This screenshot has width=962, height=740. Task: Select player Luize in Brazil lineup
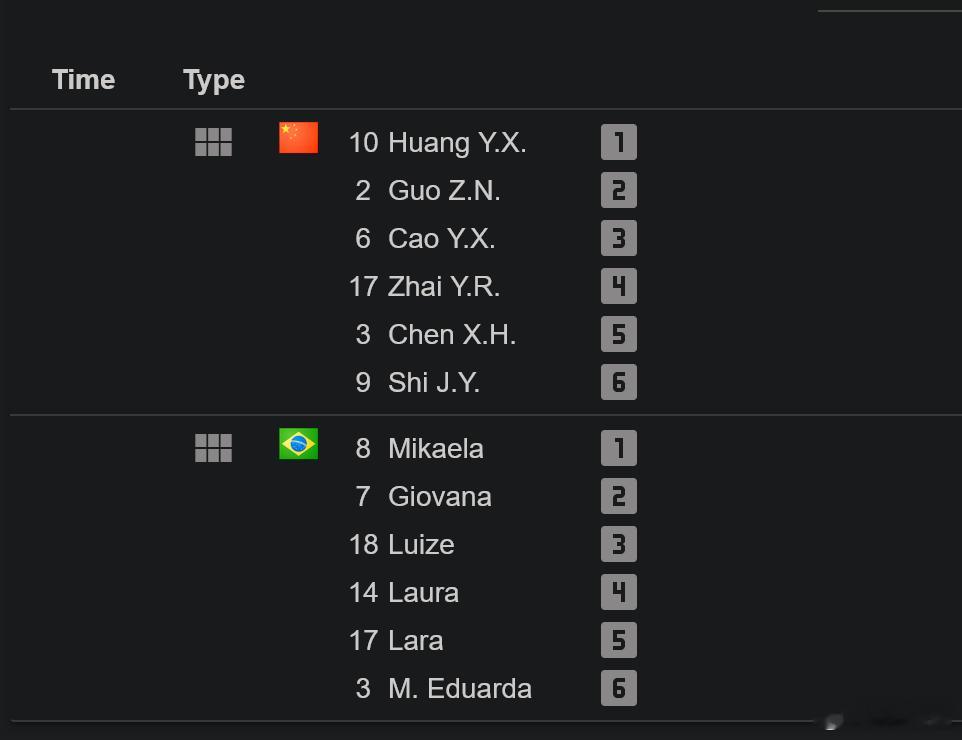click(421, 544)
